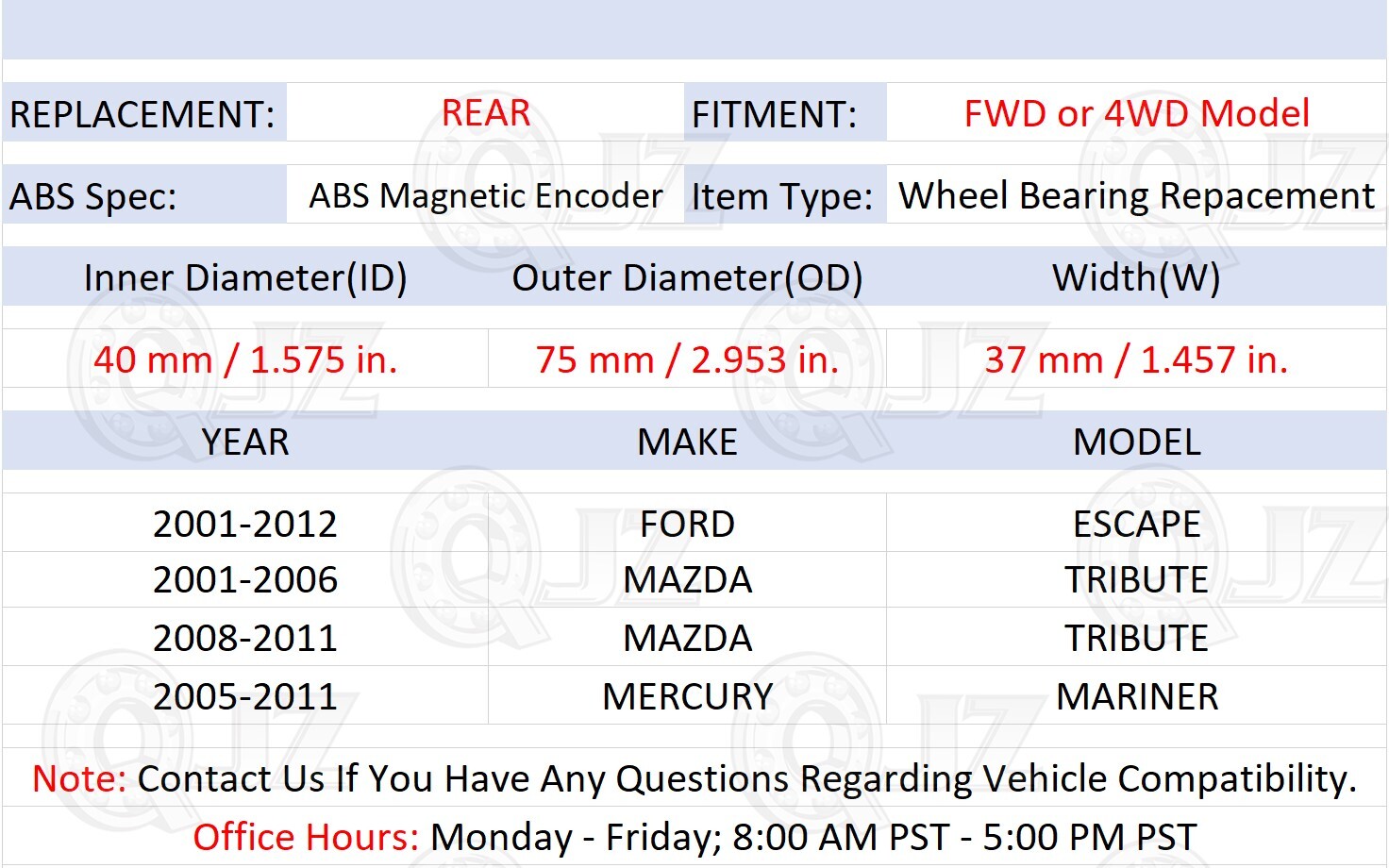This screenshot has height=868, width=1389.
Task: Select the 75 mm / 2.953 in. value
Action: [687, 359]
